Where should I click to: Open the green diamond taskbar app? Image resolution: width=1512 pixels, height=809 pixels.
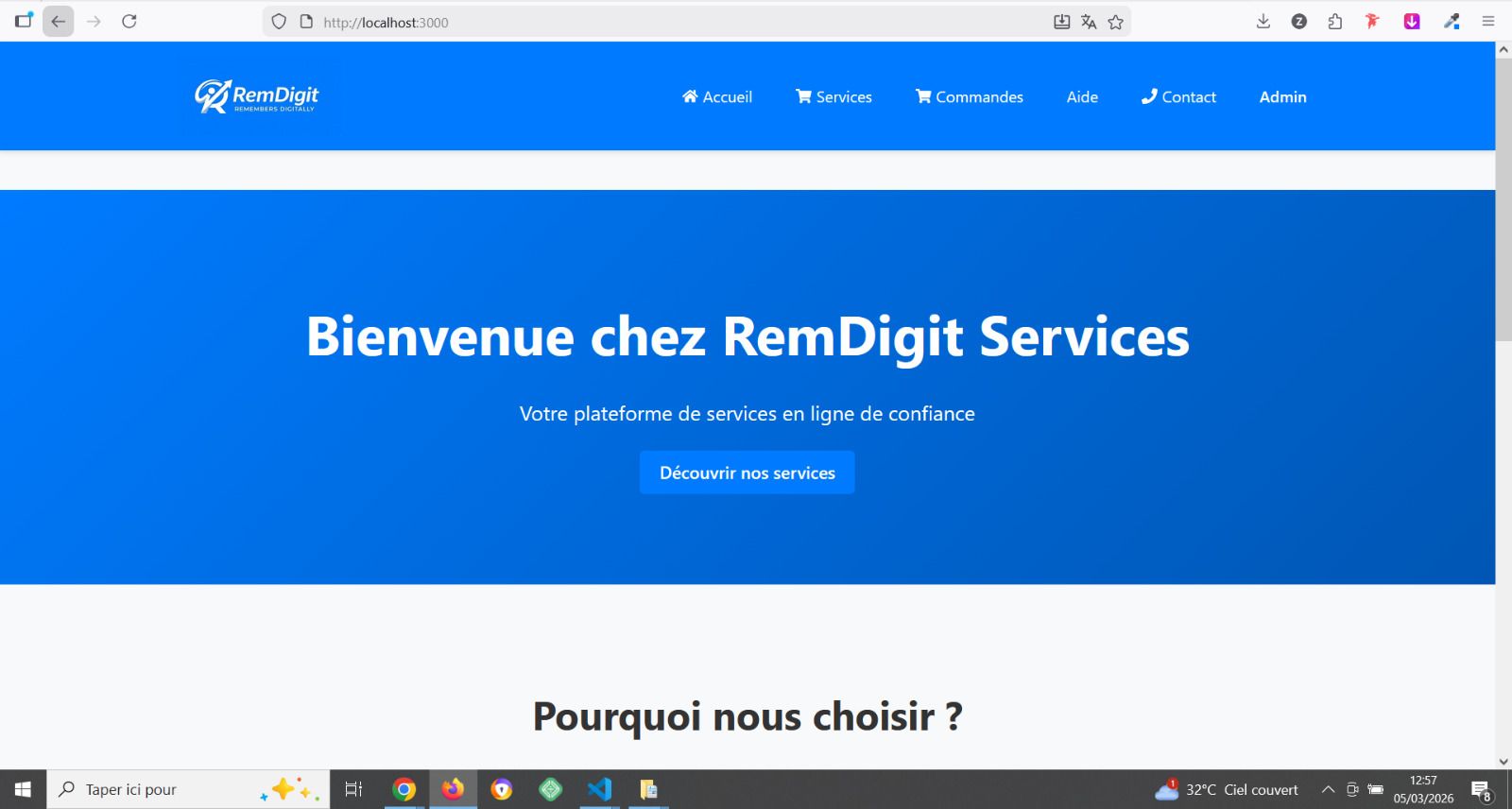[x=551, y=789]
